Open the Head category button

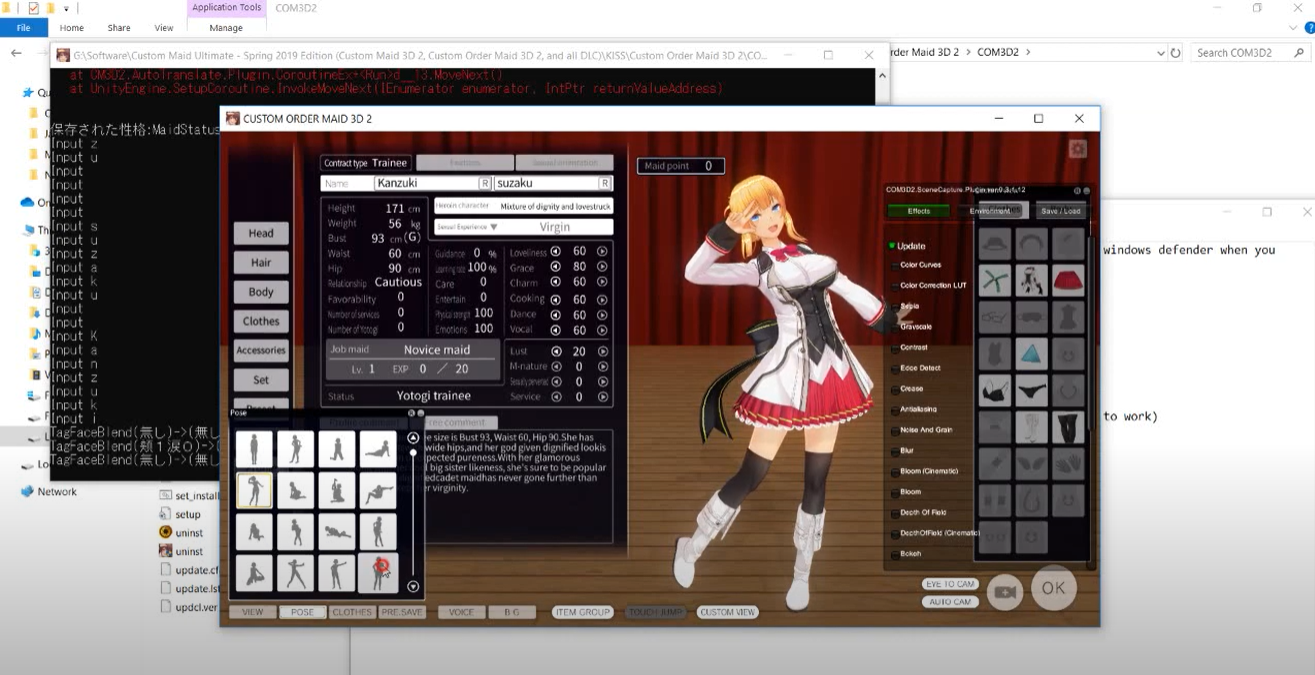click(261, 233)
